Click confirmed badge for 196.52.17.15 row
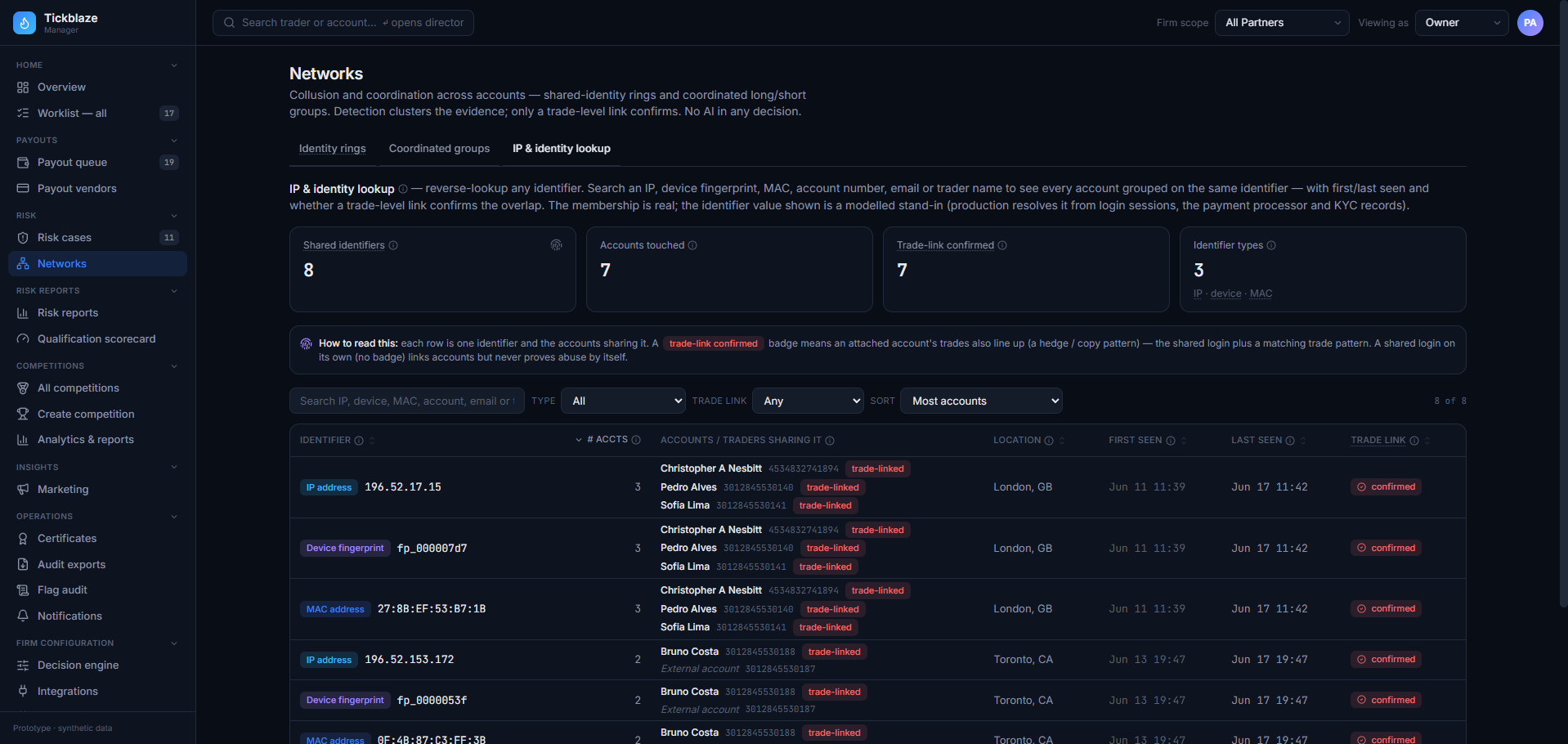 (1386, 487)
